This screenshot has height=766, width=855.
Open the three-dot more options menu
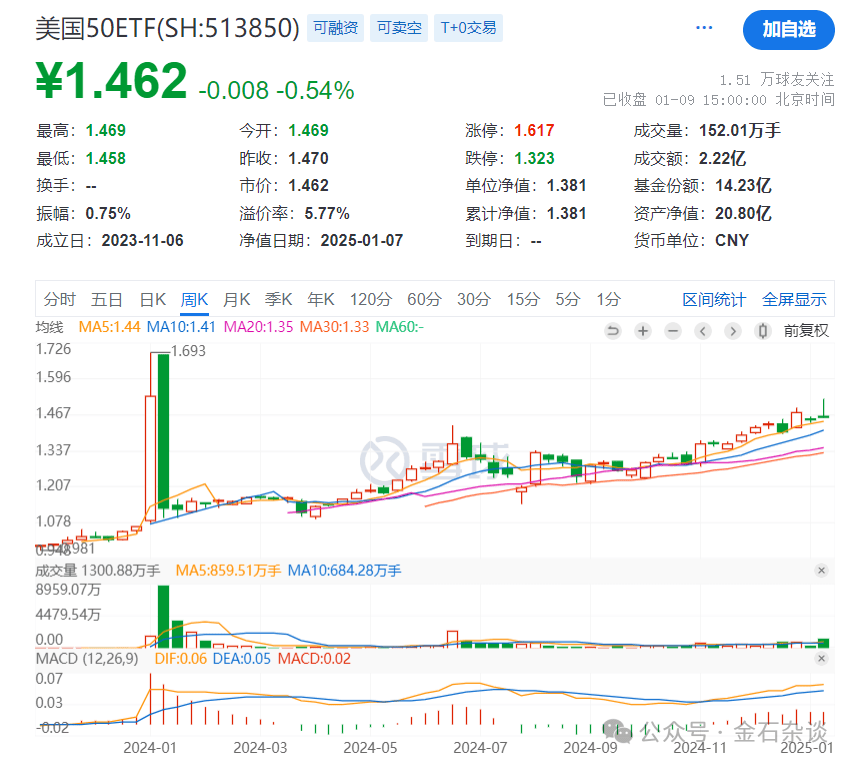704,28
